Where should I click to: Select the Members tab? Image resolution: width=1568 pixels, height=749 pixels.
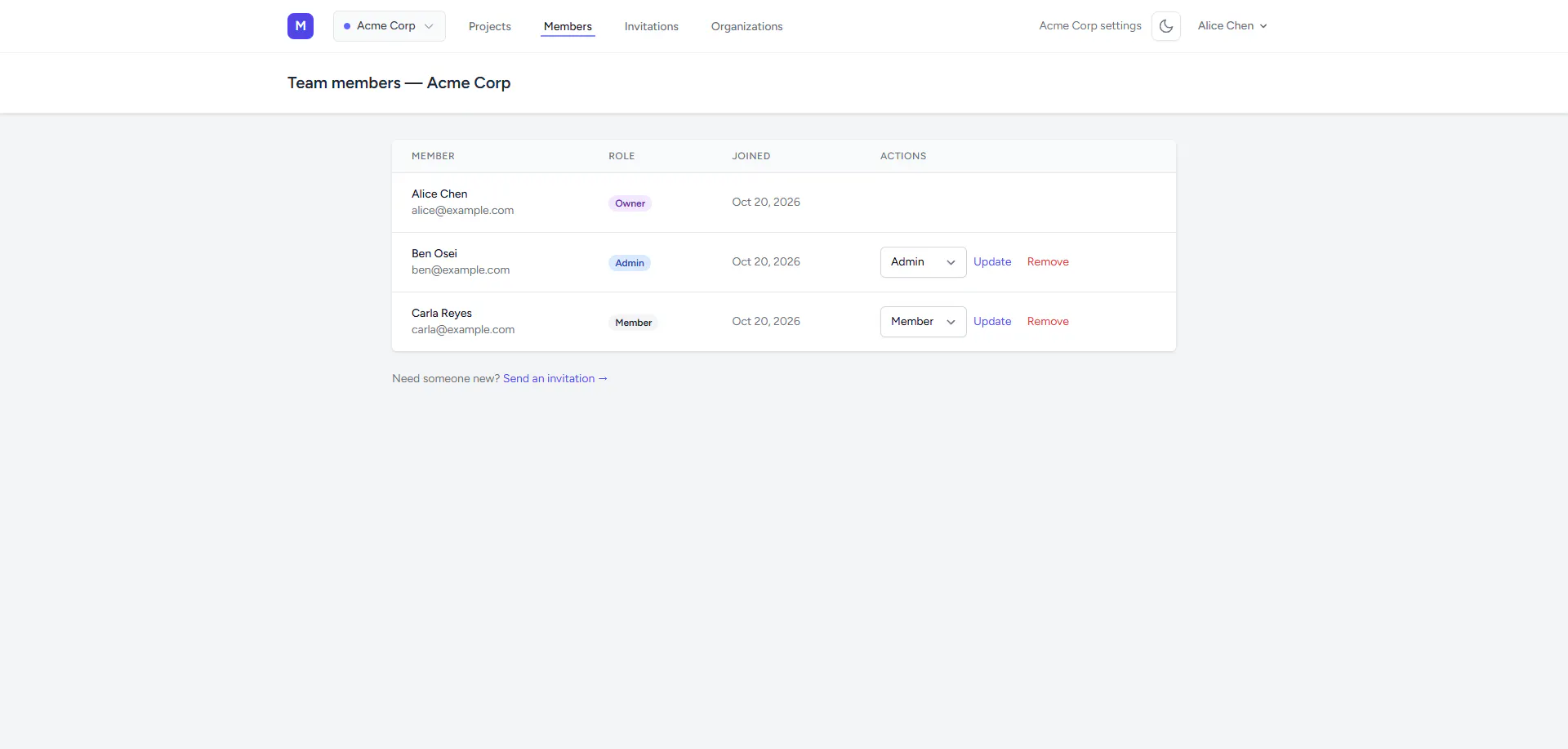568,26
